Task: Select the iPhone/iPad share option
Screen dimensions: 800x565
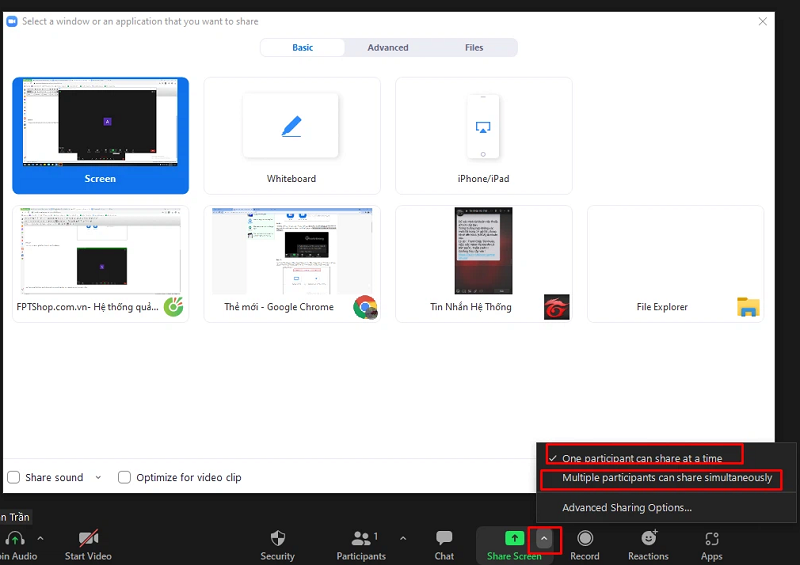Action: (484, 135)
